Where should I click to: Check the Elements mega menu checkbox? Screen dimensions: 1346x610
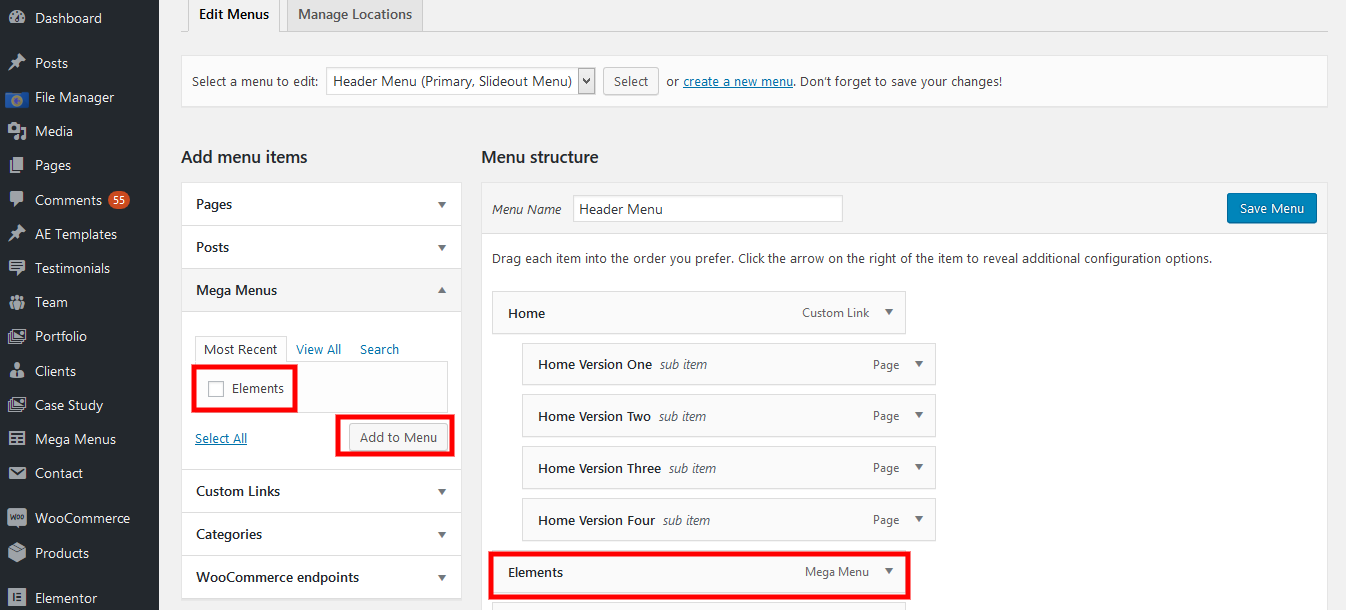pos(216,389)
